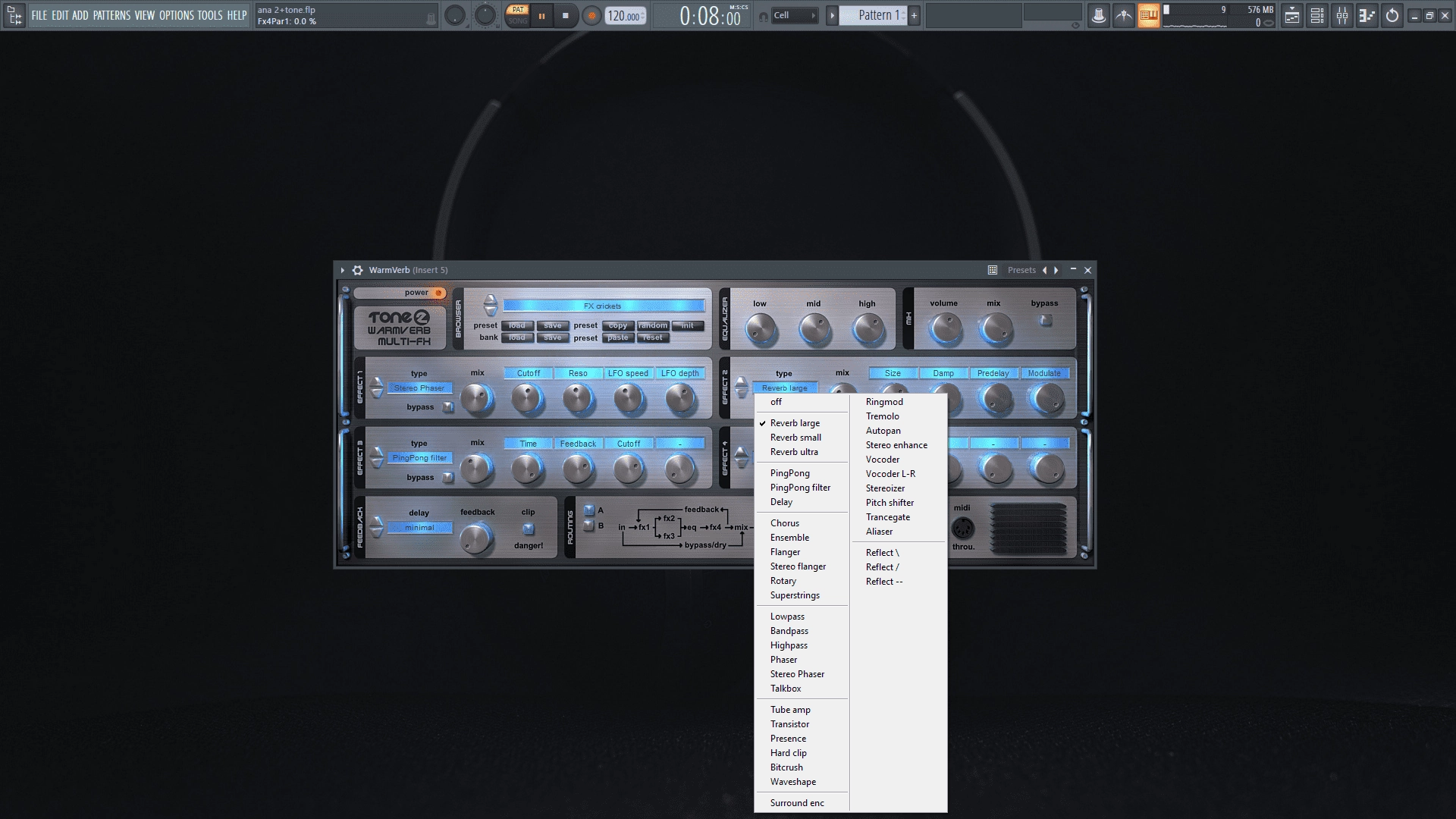Select routing option A
Image resolution: width=1456 pixels, height=819 pixels.
click(x=588, y=510)
